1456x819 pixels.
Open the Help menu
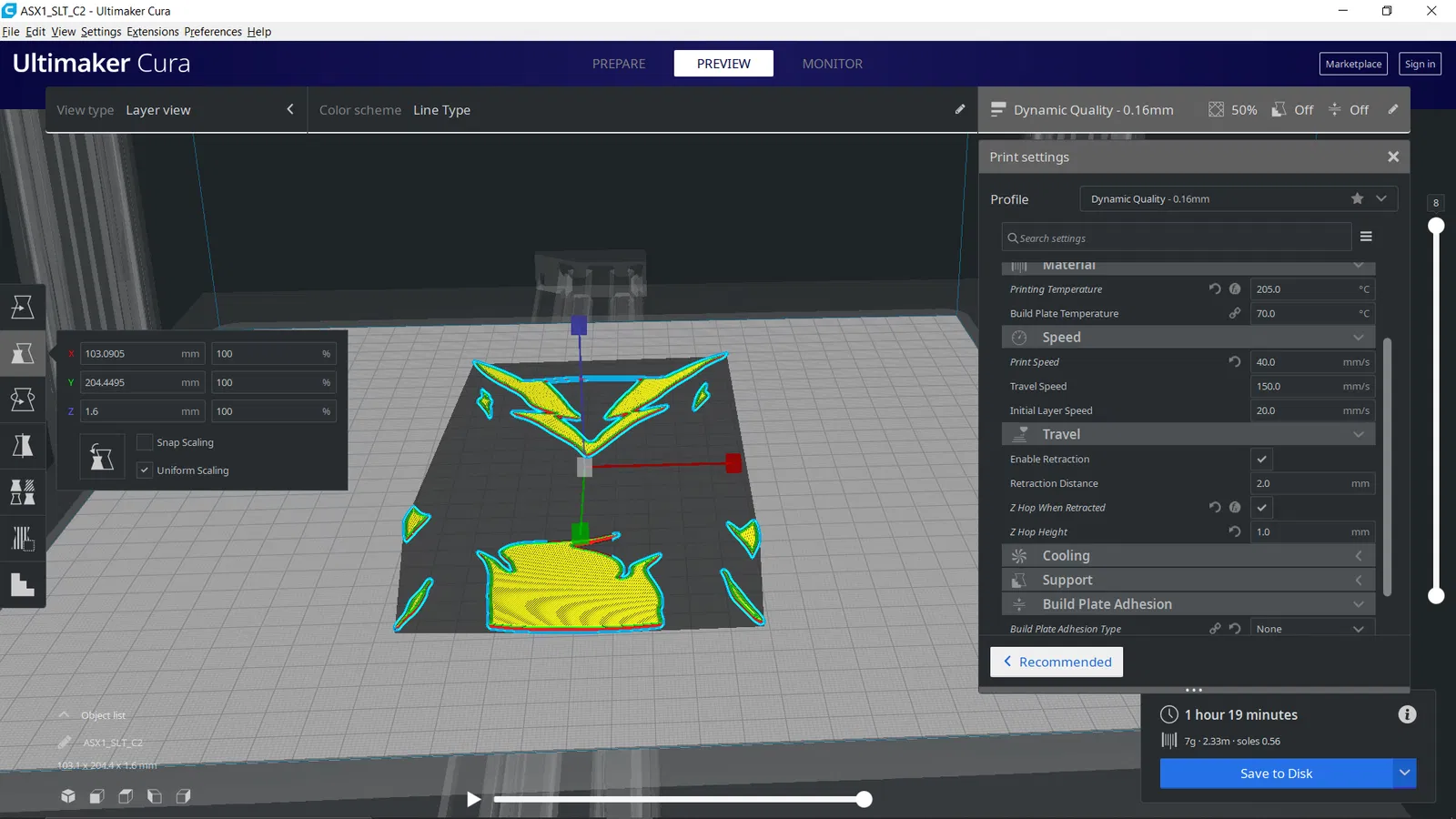259,31
